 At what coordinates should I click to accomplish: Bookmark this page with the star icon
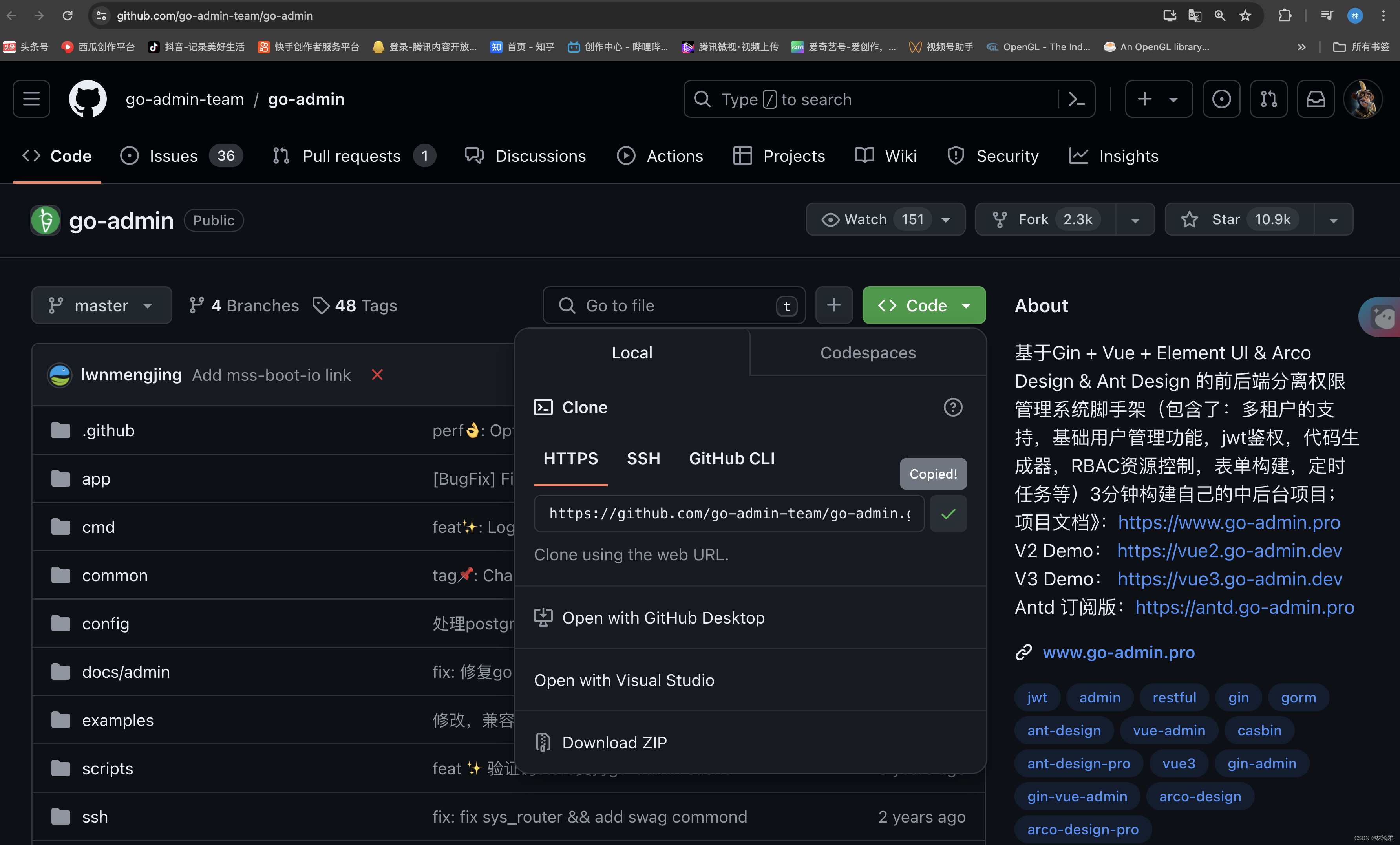tap(1245, 15)
